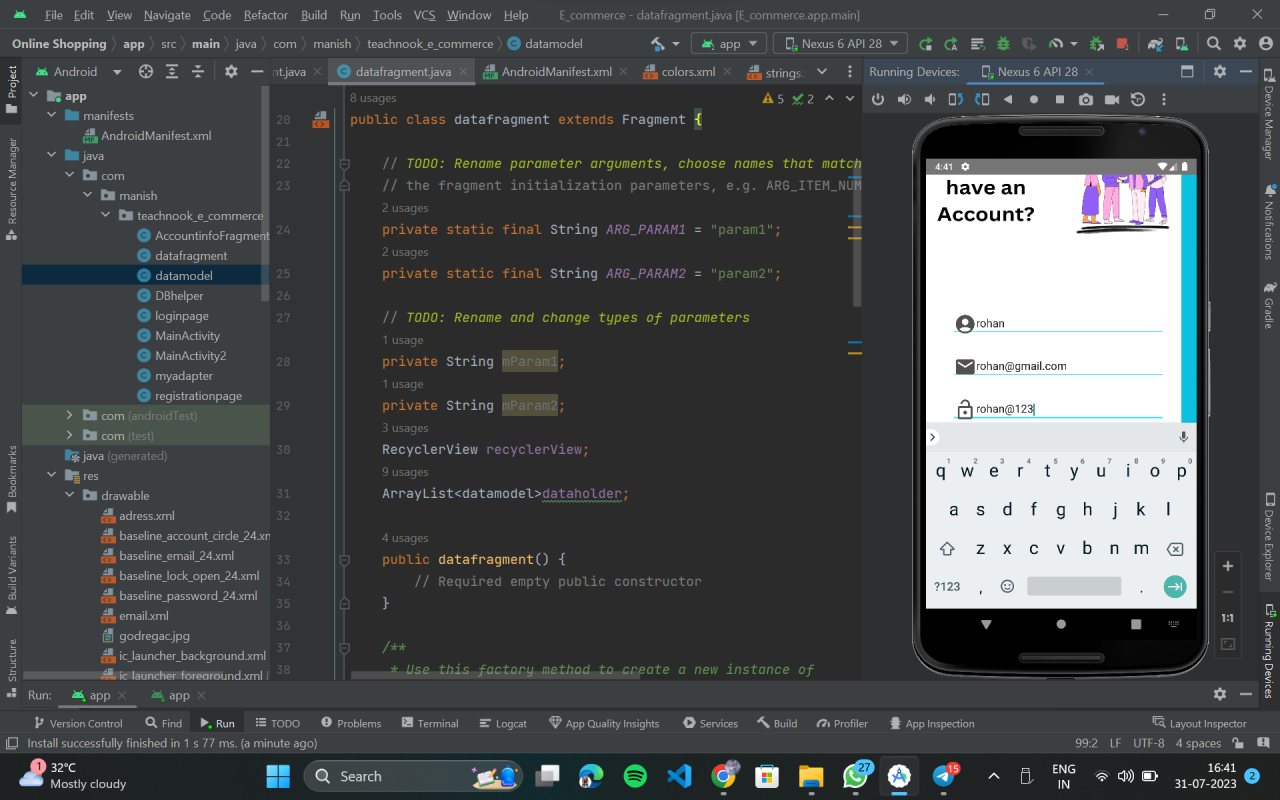1280x800 pixels.
Task: Click Select Opened File target icon
Action: click(x=146, y=72)
